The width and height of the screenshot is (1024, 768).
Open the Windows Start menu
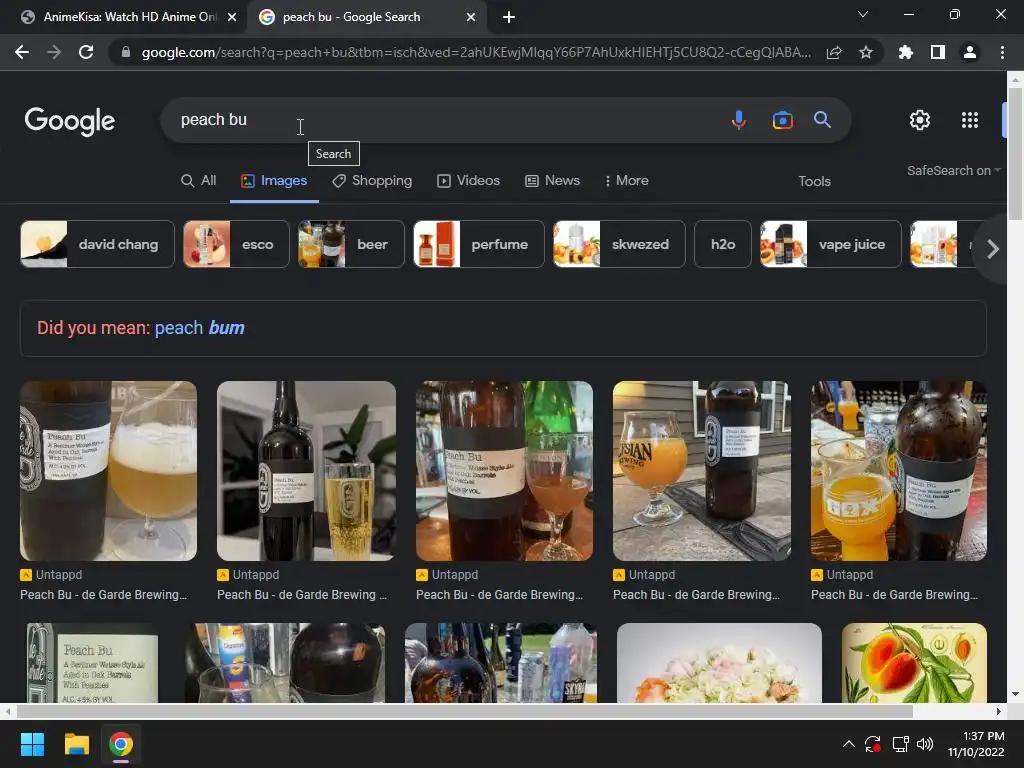coord(32,744)
